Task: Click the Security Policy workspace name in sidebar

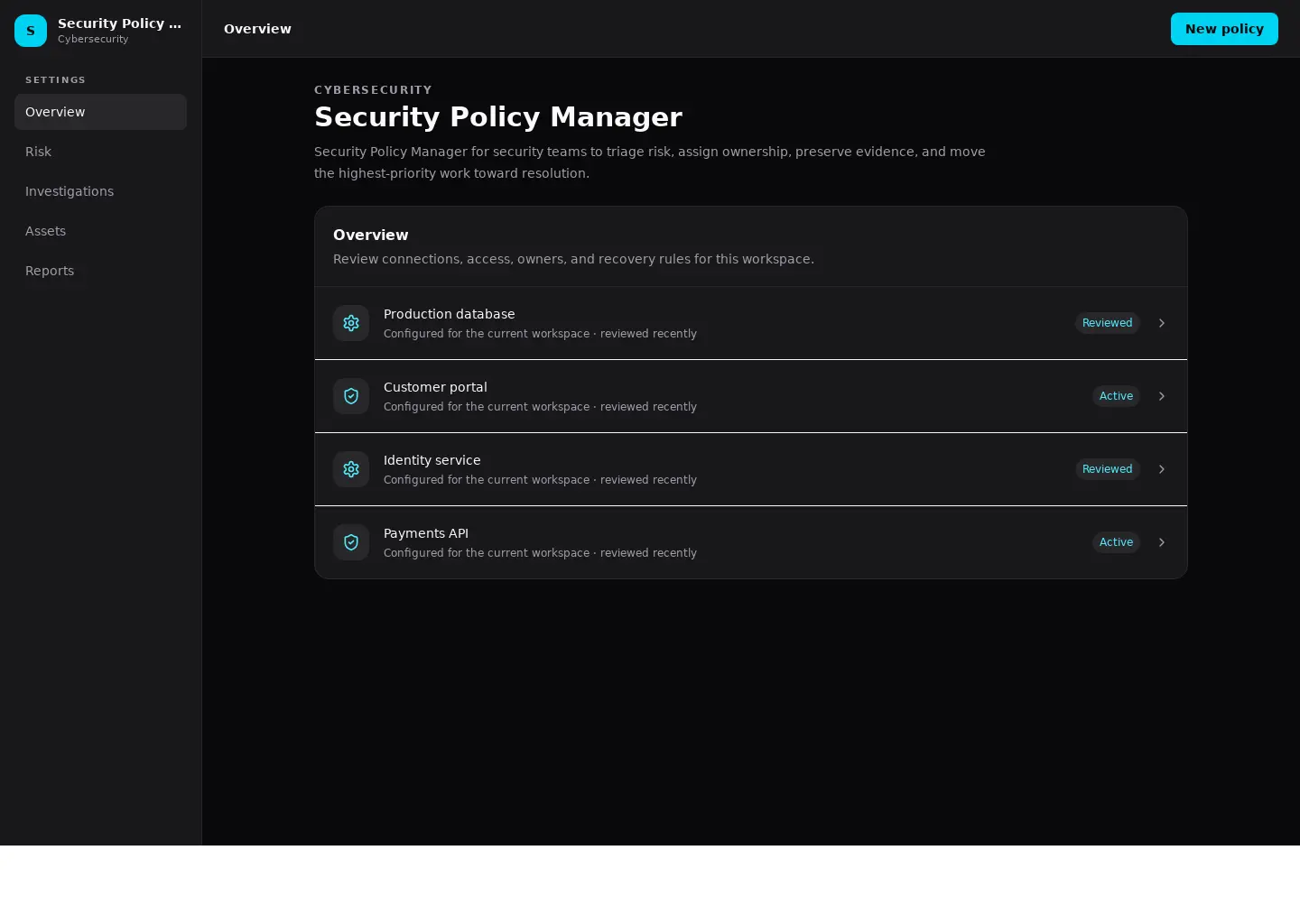Action: pos(119,23)
